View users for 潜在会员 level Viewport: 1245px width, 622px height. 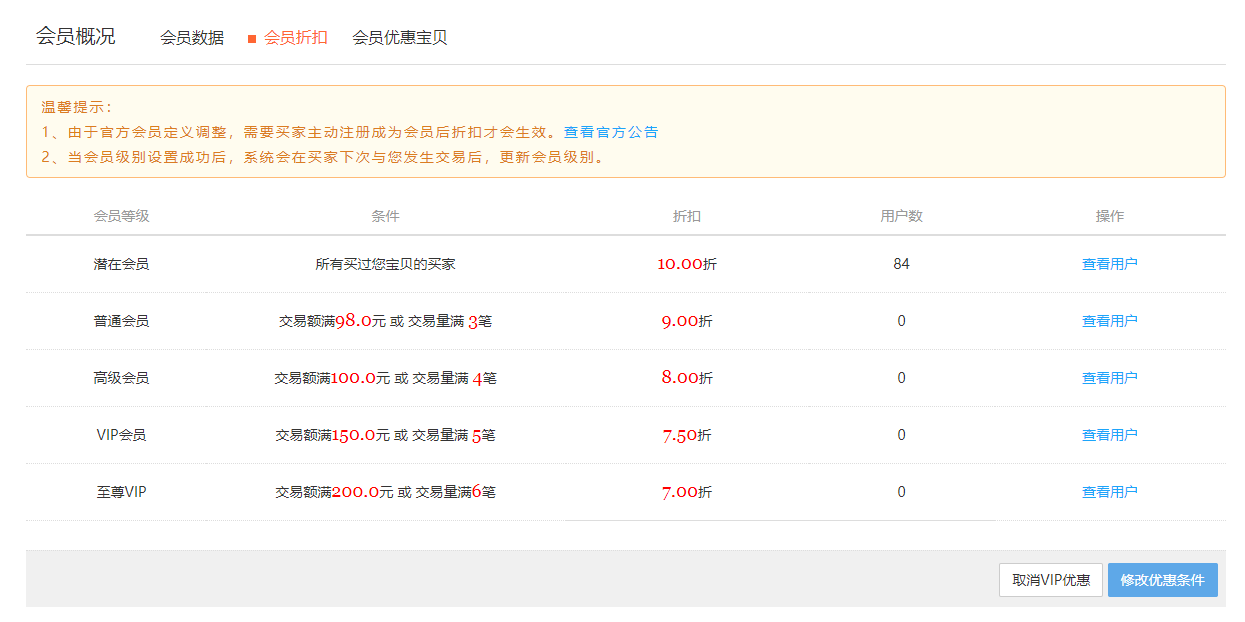point(1109,264)
